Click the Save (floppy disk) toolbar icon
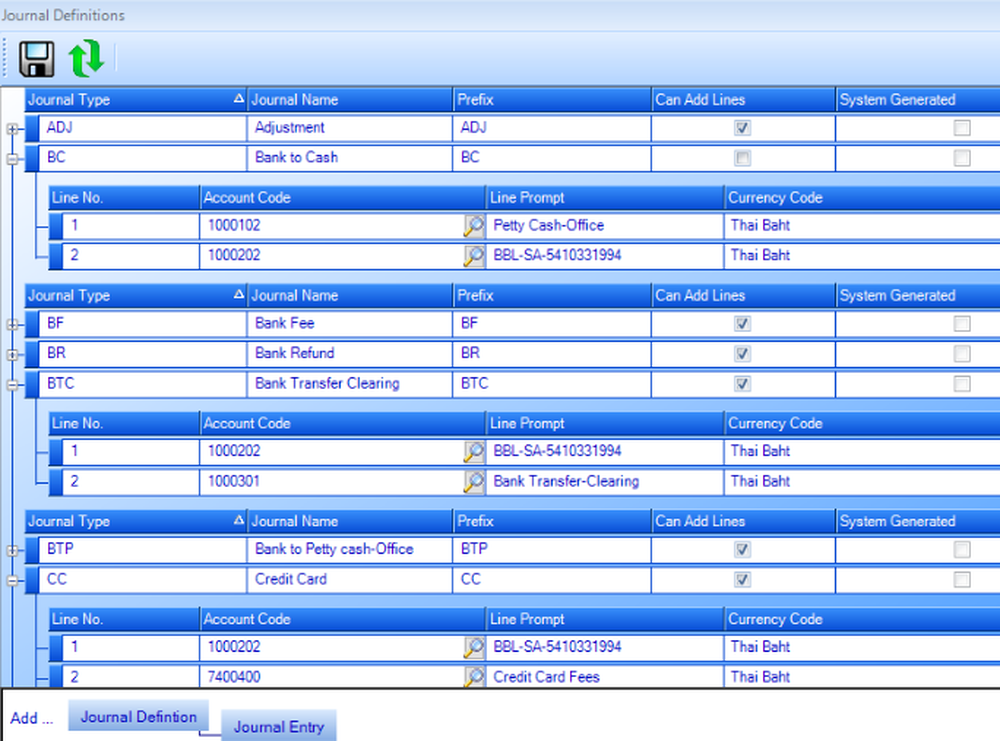 click(x=36, y=59)
